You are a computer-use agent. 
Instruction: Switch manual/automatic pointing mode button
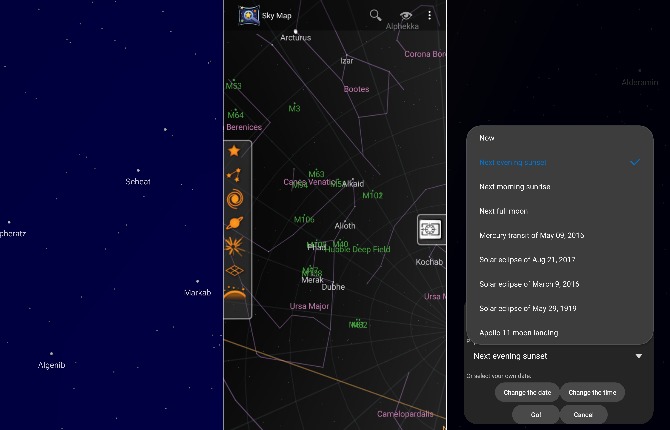(431, 230)
